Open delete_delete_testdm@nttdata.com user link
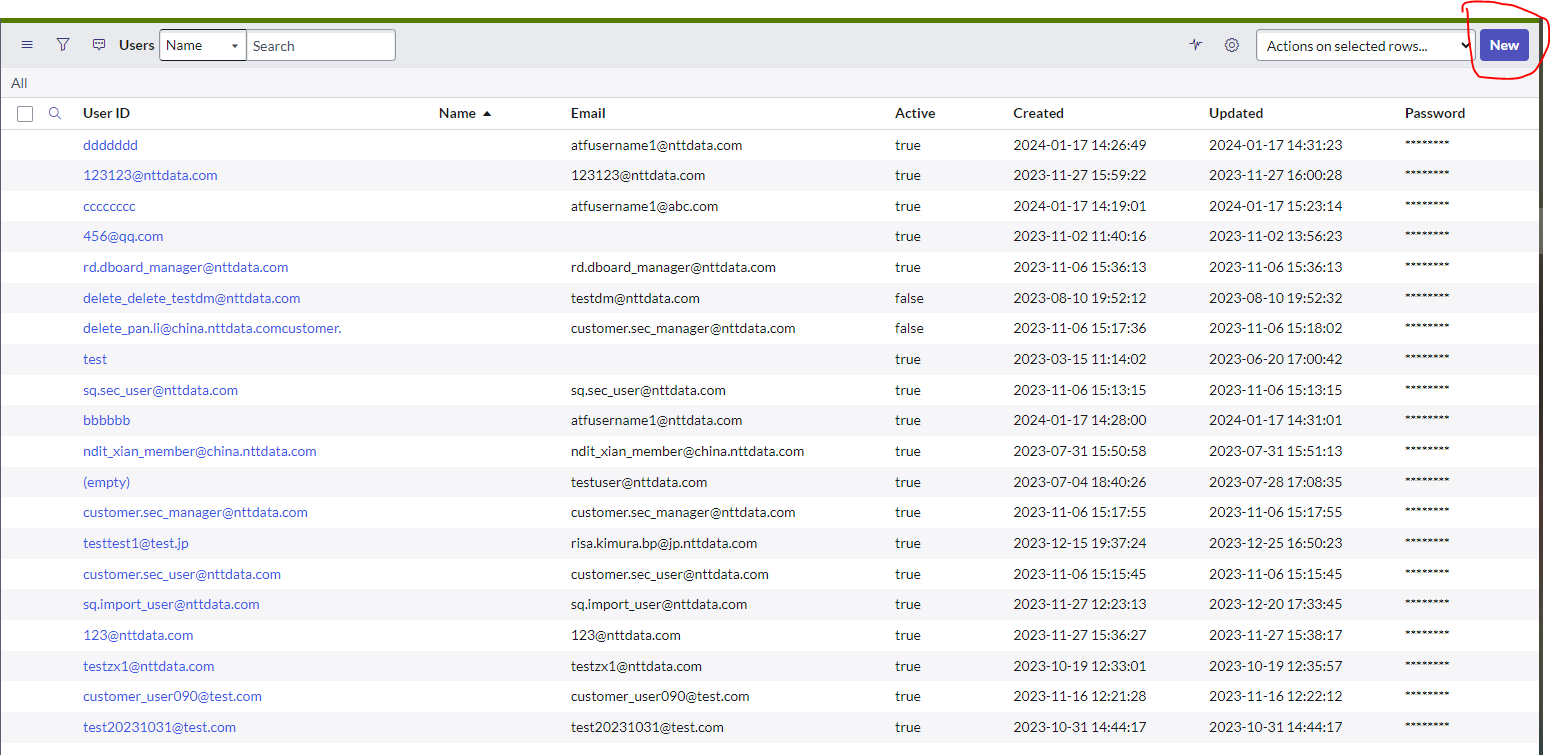Screen dimensions: 1550x755 191,298
